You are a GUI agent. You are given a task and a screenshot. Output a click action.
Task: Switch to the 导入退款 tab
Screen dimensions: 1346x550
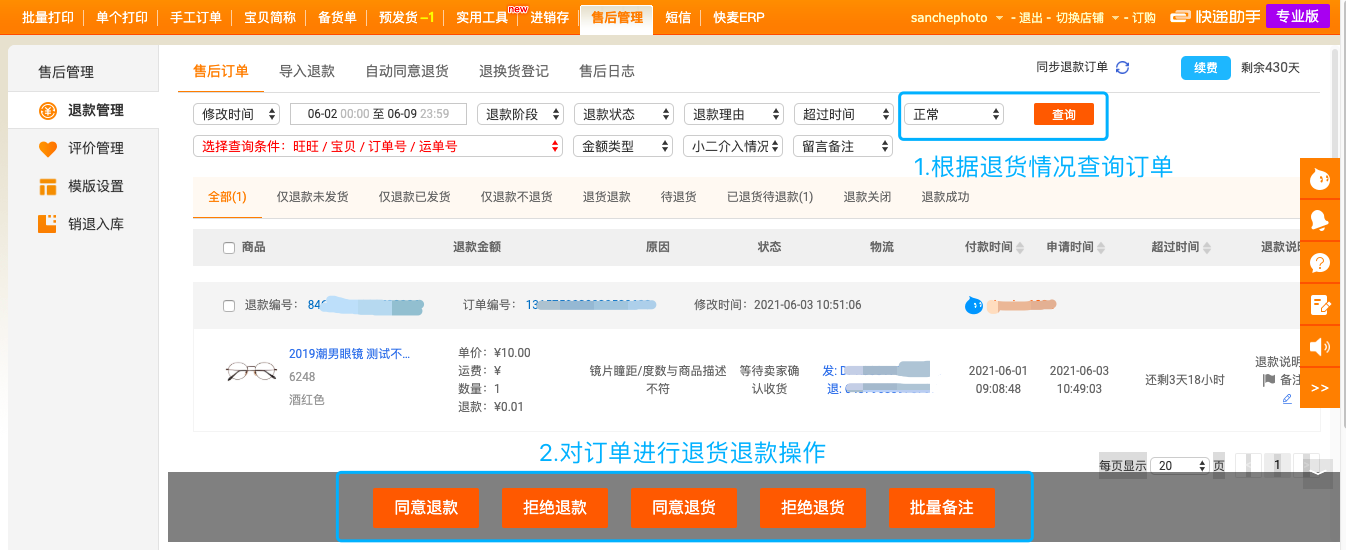[x=307, y=71]
